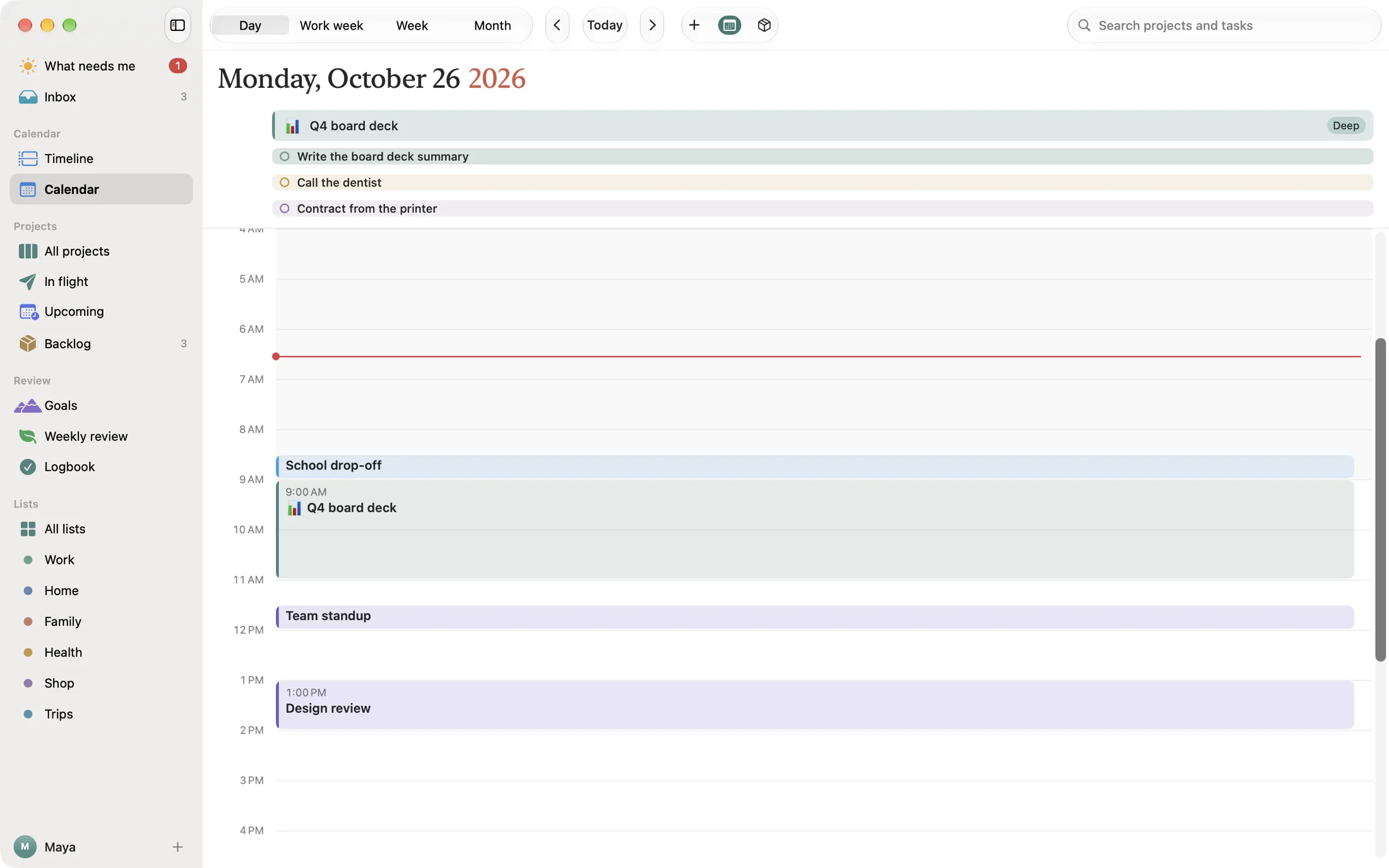Click the calendar vertical scrollbar
Screen dimensions: 1389x868
pos(1380,499)
